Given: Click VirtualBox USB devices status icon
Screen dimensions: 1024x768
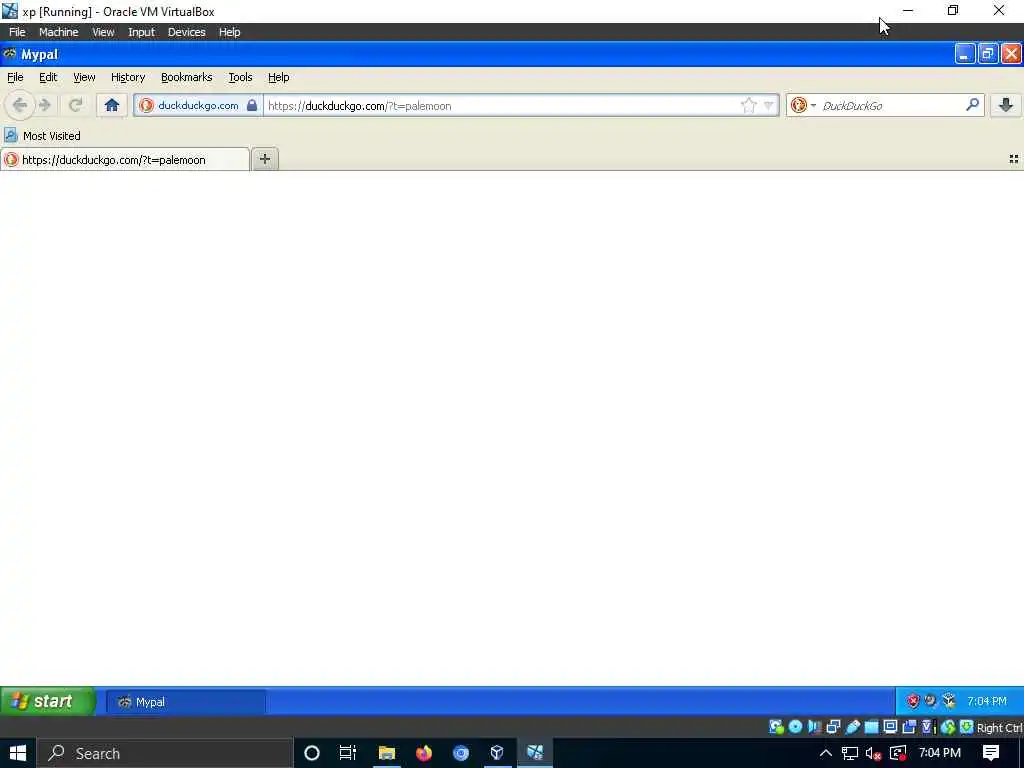Looking at the screenshot, I should point(852,727).
